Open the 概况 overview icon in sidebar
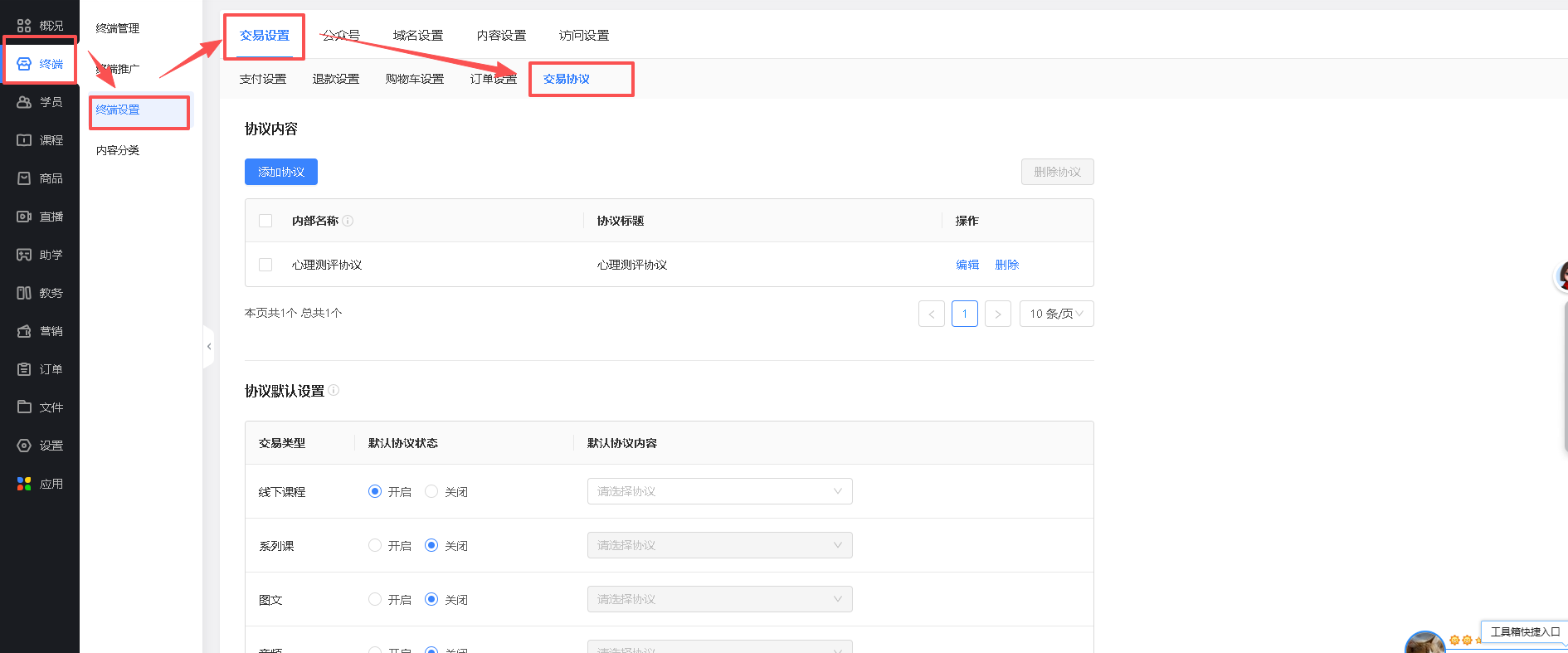 [x=24, y=26]
